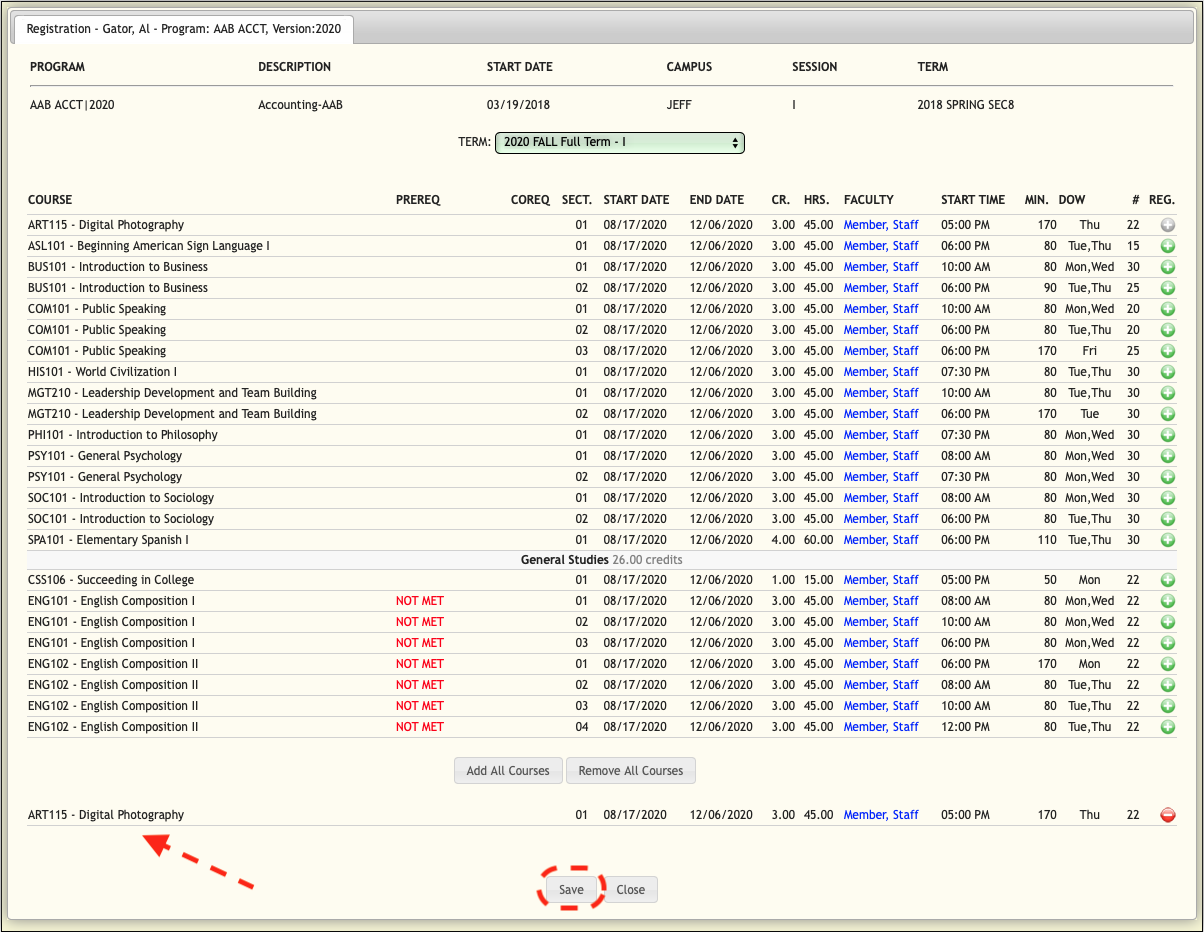Click the PREREQ column header
1204x932 pixels.
point(418,200)
